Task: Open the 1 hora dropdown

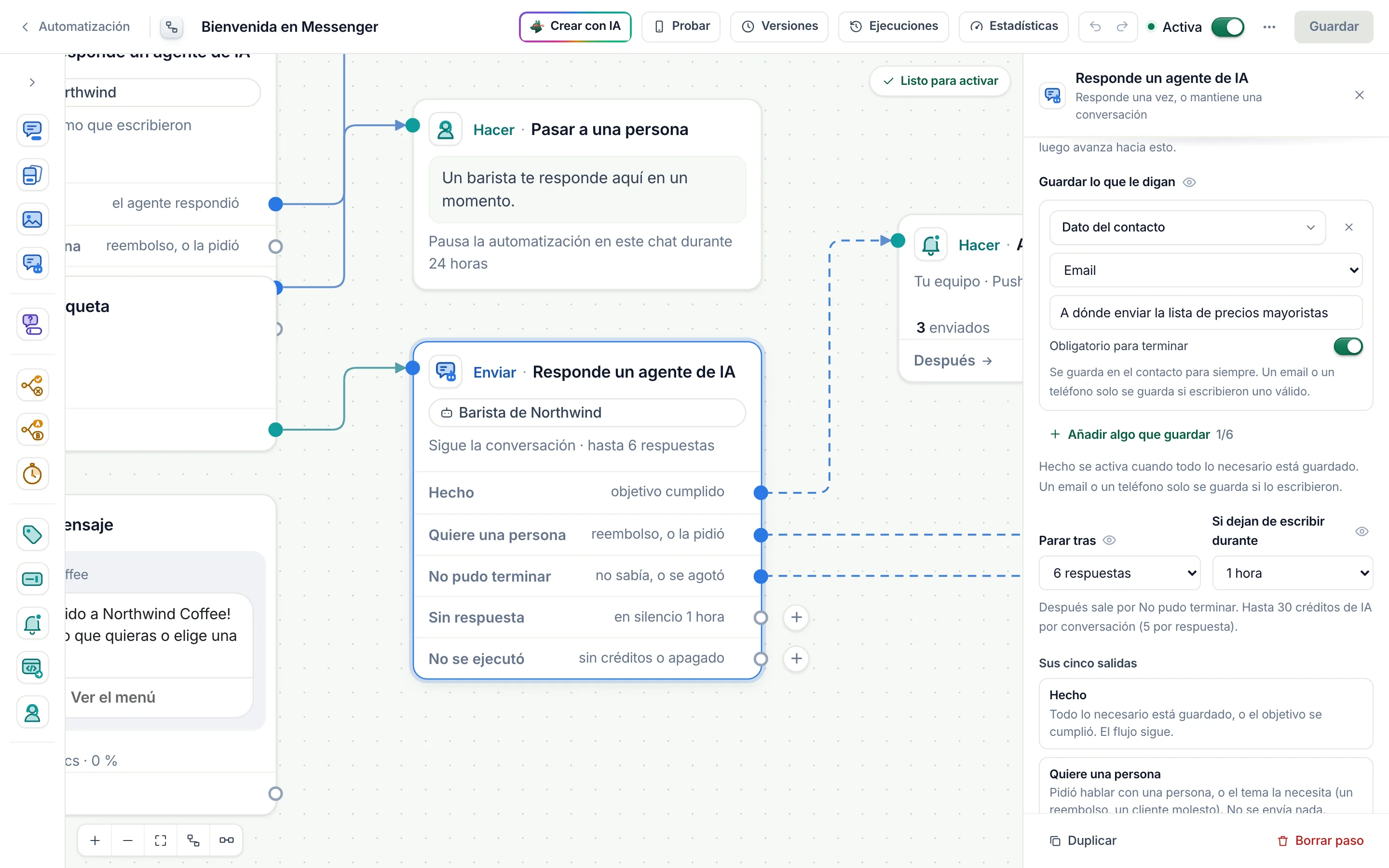Action: tap(1292, 573)
